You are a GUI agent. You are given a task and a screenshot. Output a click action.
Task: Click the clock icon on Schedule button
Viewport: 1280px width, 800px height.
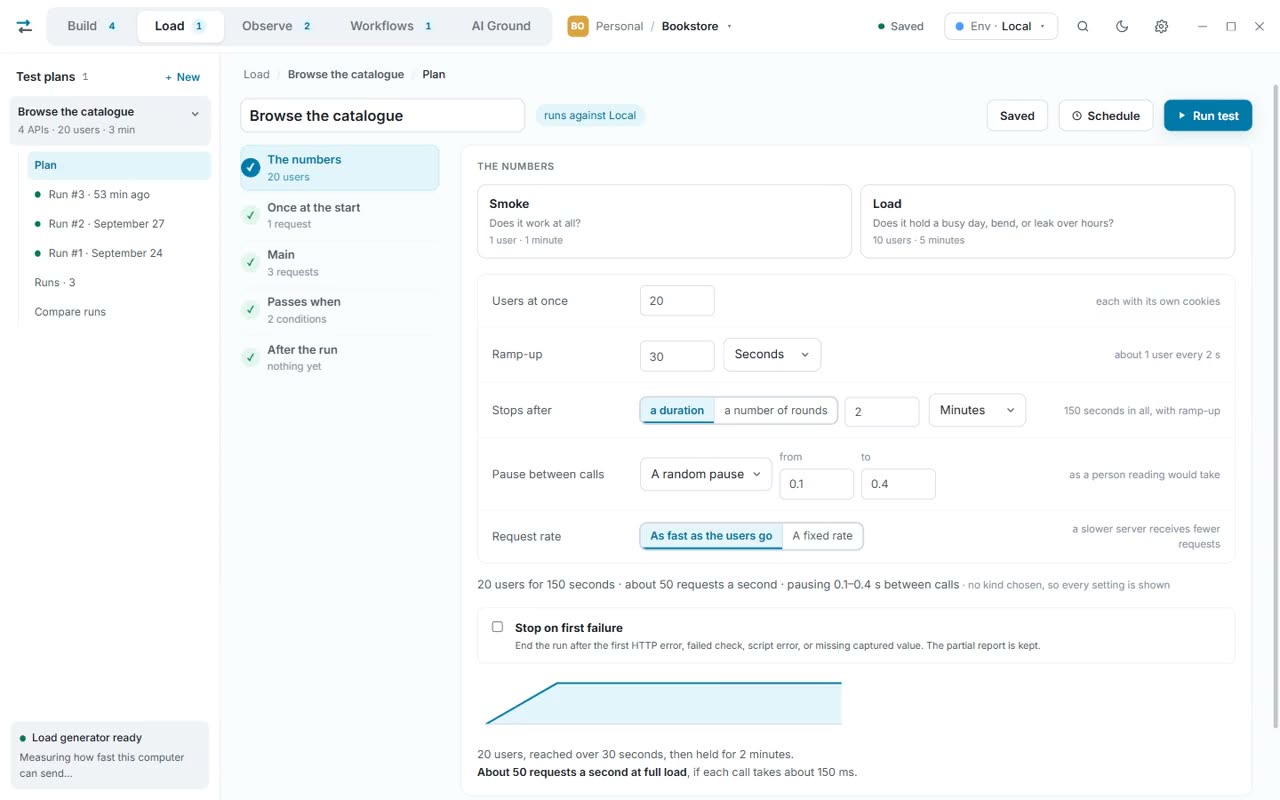(1077, 116)
